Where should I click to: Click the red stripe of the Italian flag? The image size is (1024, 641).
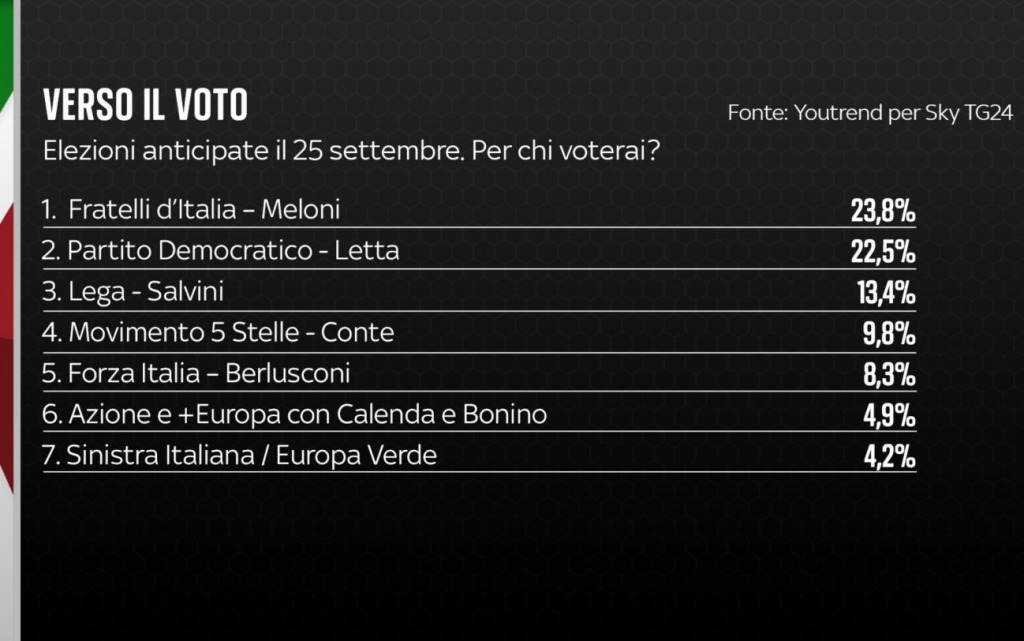coord(6,300)
